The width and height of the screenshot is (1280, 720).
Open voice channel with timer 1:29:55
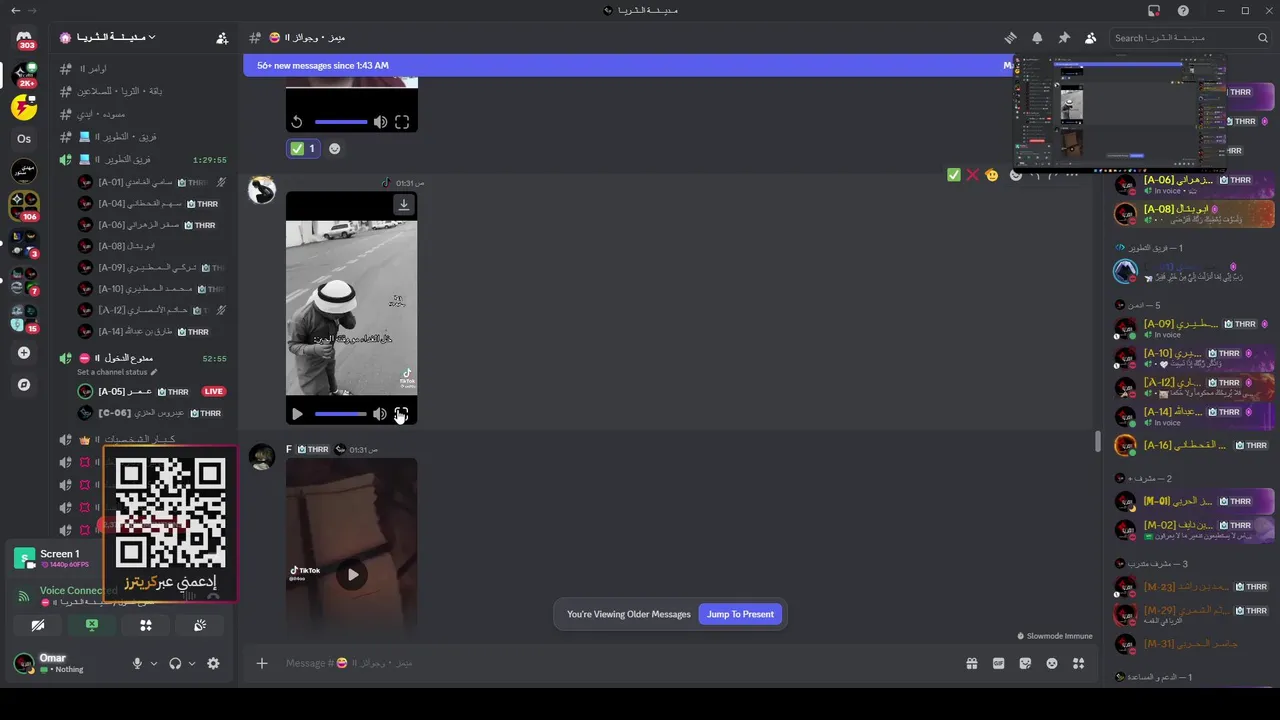click(x=144, y=160)
